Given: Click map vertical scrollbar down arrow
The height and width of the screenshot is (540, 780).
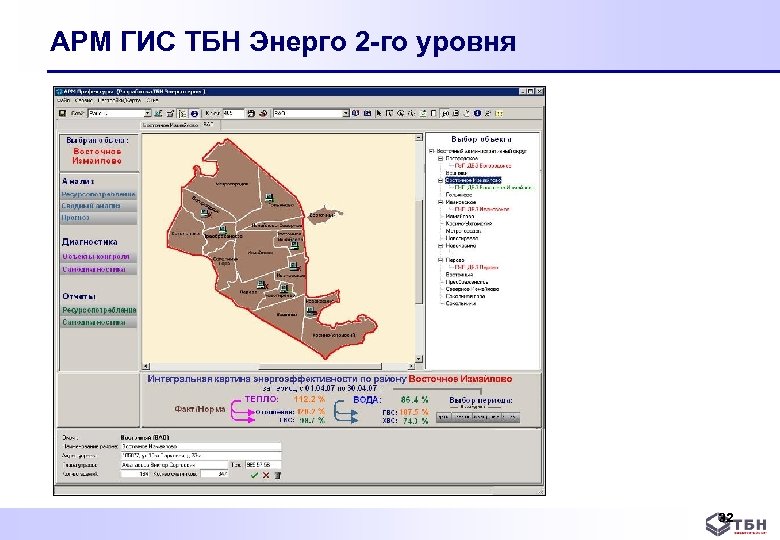Looking at the screenshot, I should (x=419, y=359).
